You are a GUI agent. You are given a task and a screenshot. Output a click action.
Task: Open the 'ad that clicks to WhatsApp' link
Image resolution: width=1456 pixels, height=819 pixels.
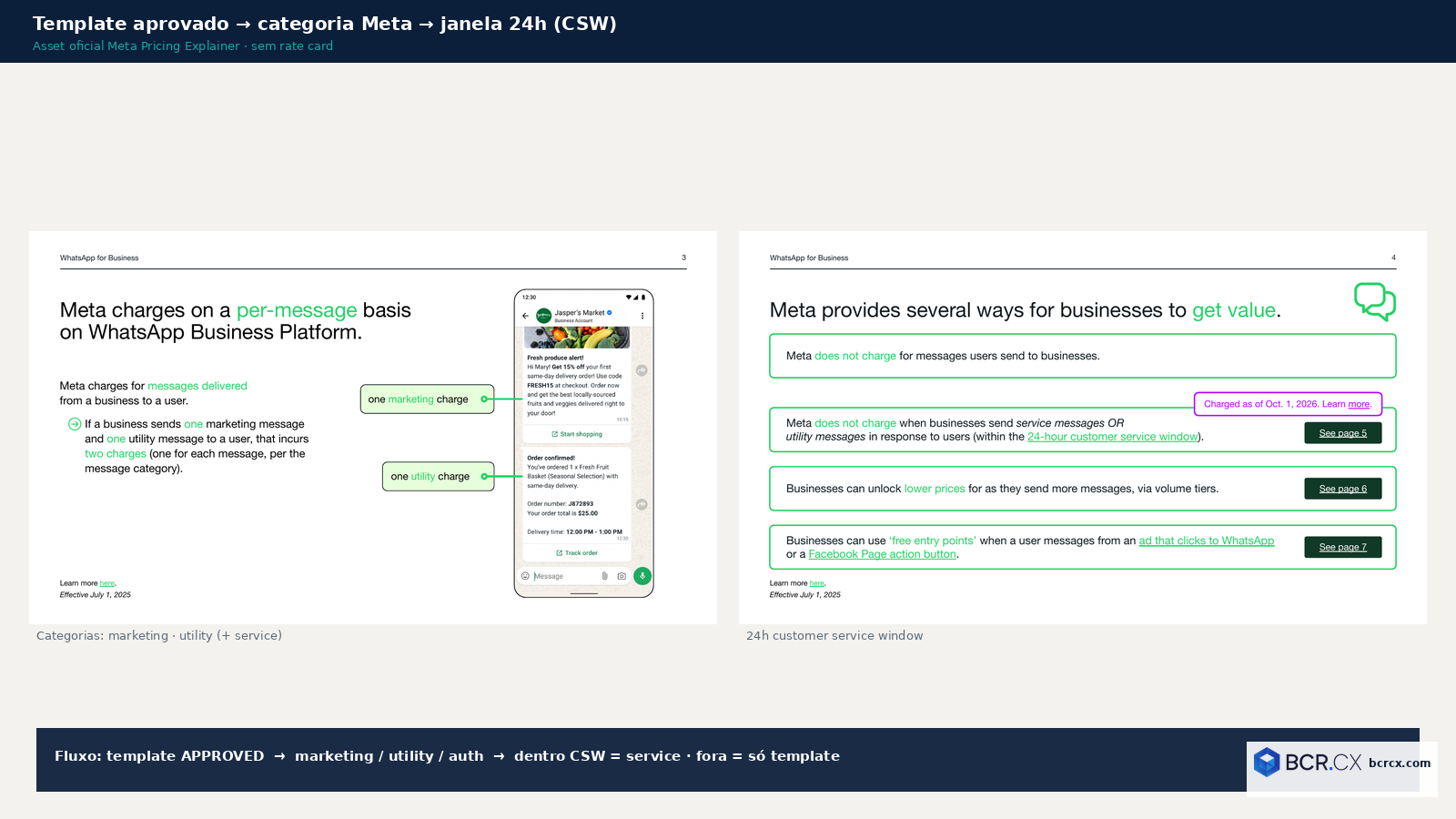(x=1207, y=541)
